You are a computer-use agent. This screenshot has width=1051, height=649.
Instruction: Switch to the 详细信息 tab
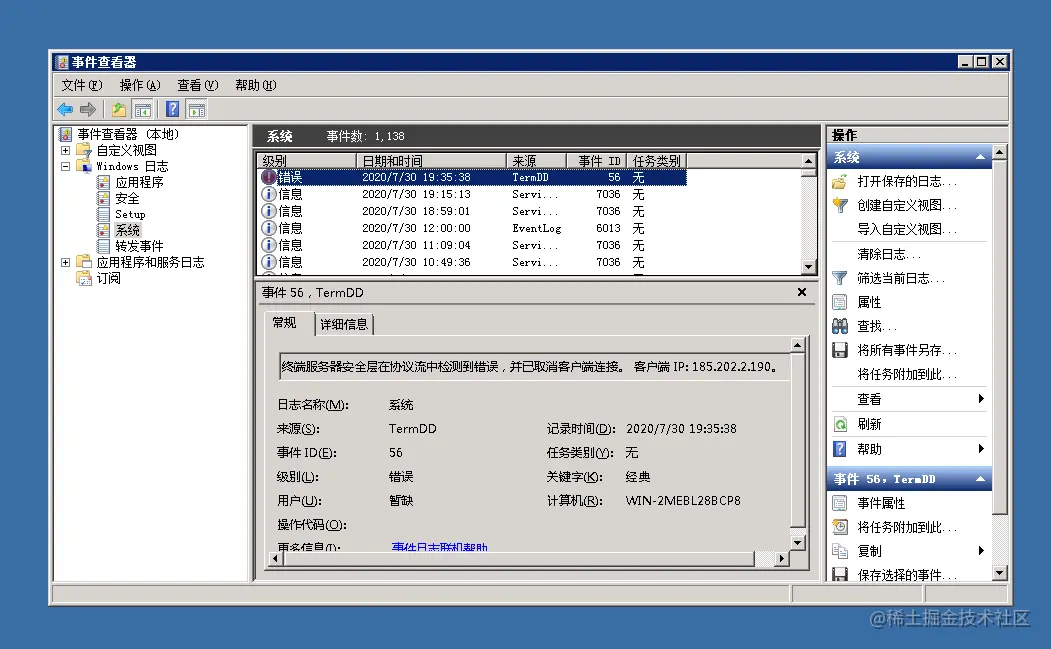pos(344,322)
